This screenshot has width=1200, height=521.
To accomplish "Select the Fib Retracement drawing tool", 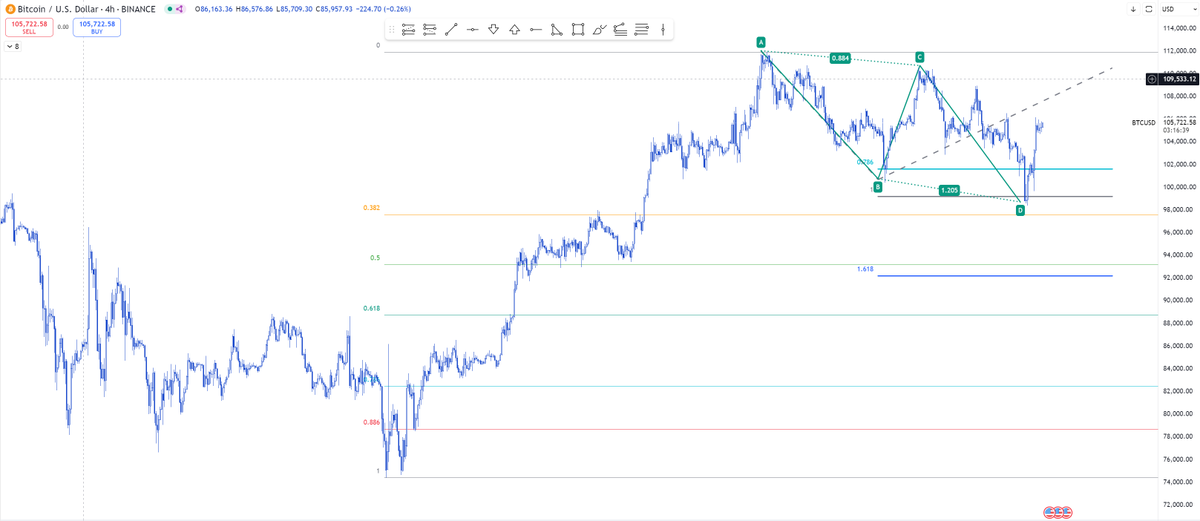I will tap(408, 30).
